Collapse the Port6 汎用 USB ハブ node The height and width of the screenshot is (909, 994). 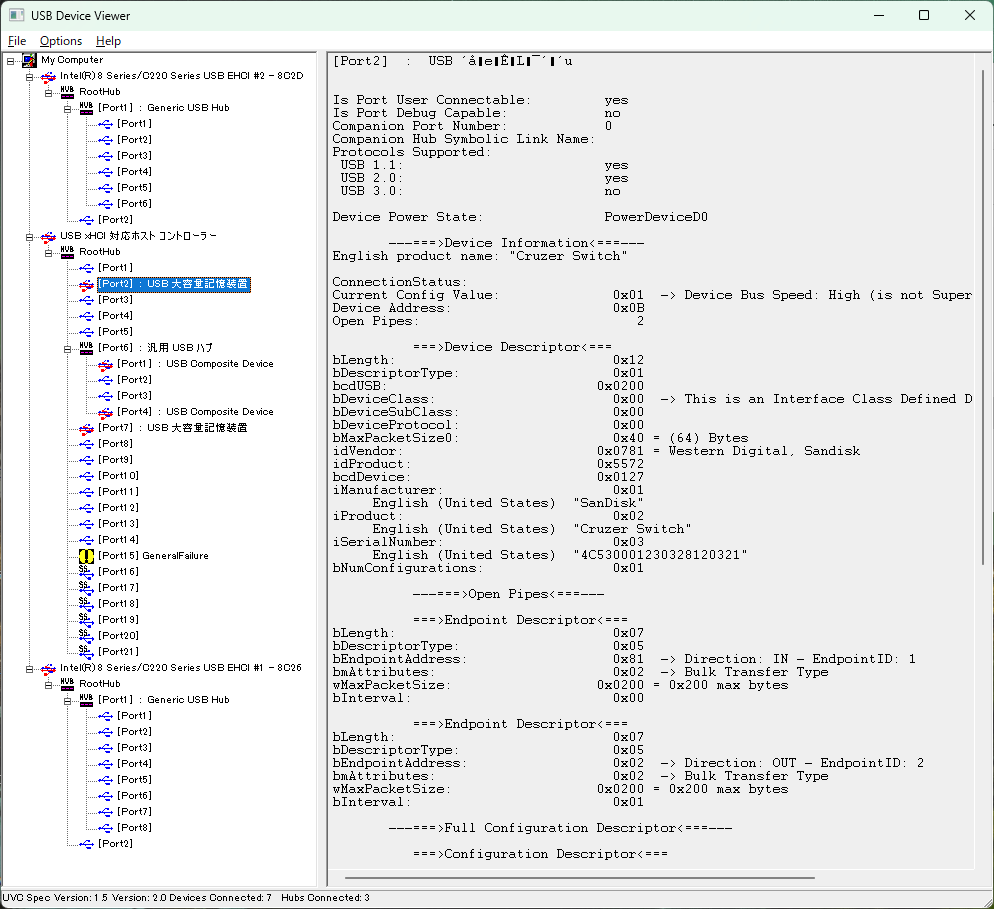coord(67,348)
